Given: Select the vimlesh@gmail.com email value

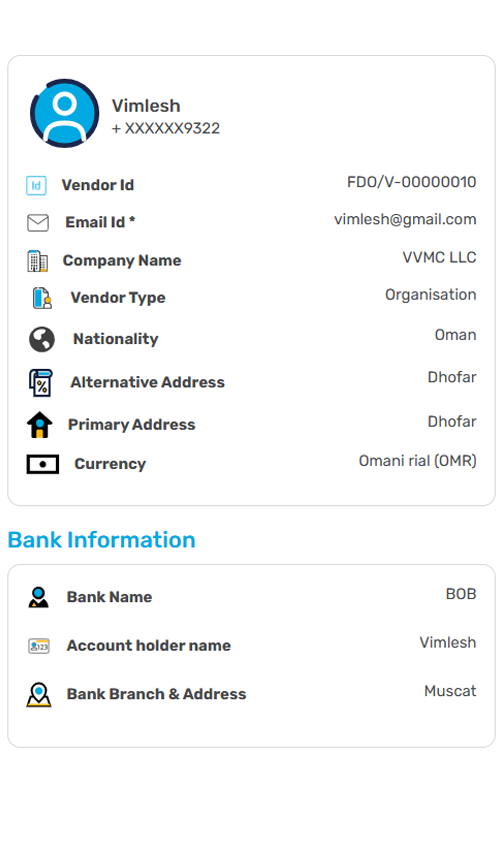Looking at the screenshot, I should (x=405, y=220).
